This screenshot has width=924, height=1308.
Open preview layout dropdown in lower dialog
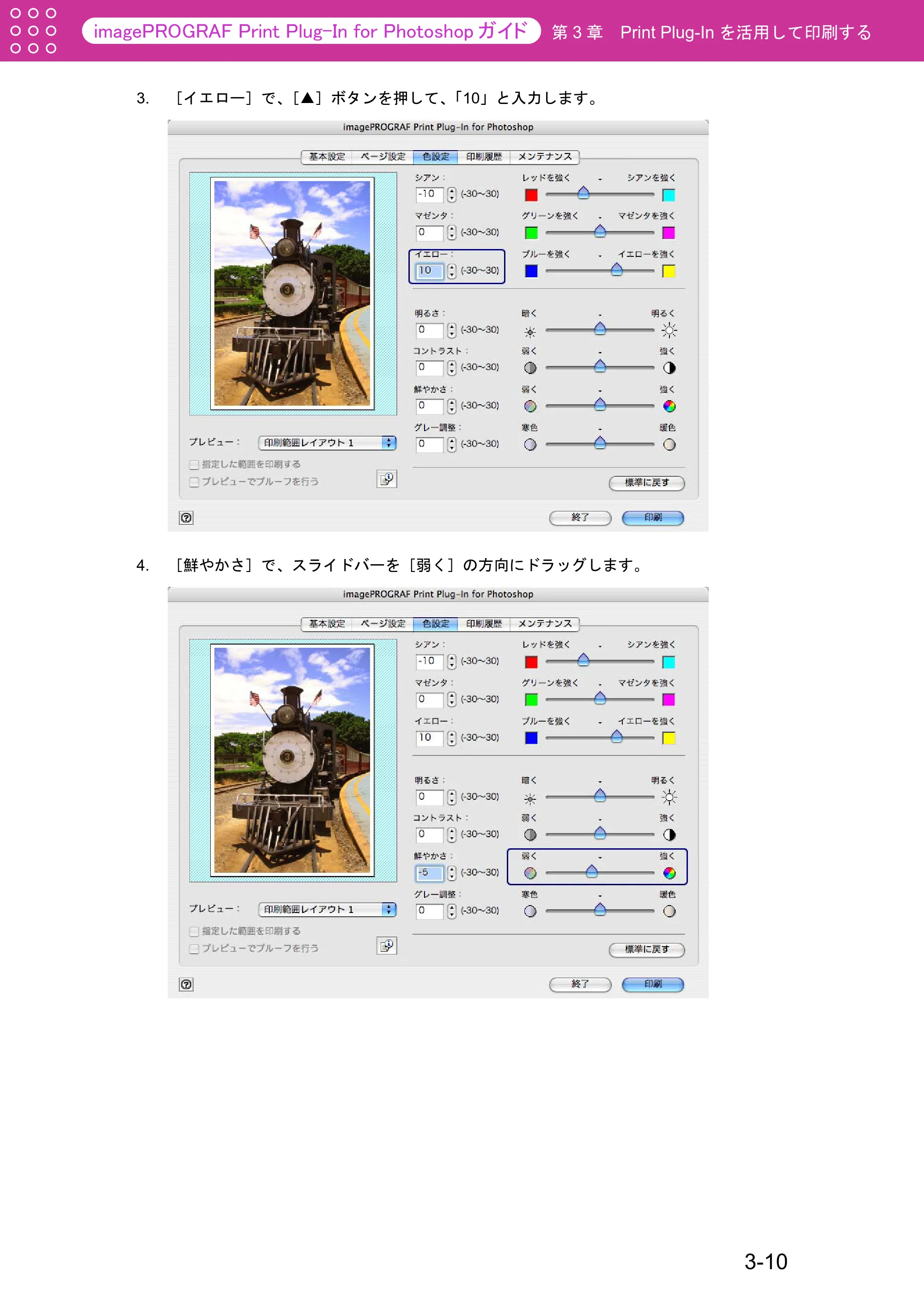click(x=327, y=909)
